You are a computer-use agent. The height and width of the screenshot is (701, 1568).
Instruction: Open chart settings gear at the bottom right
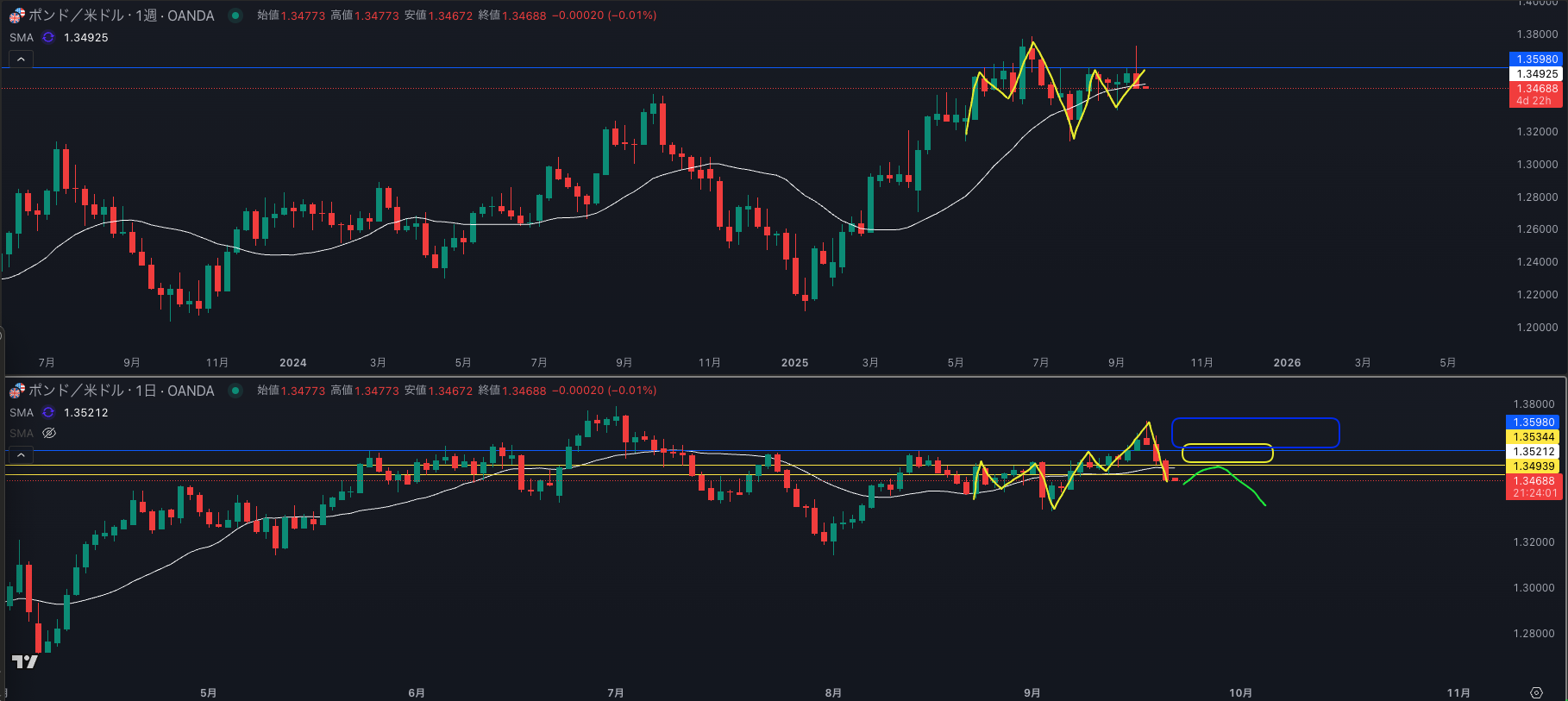point(1536,692)
